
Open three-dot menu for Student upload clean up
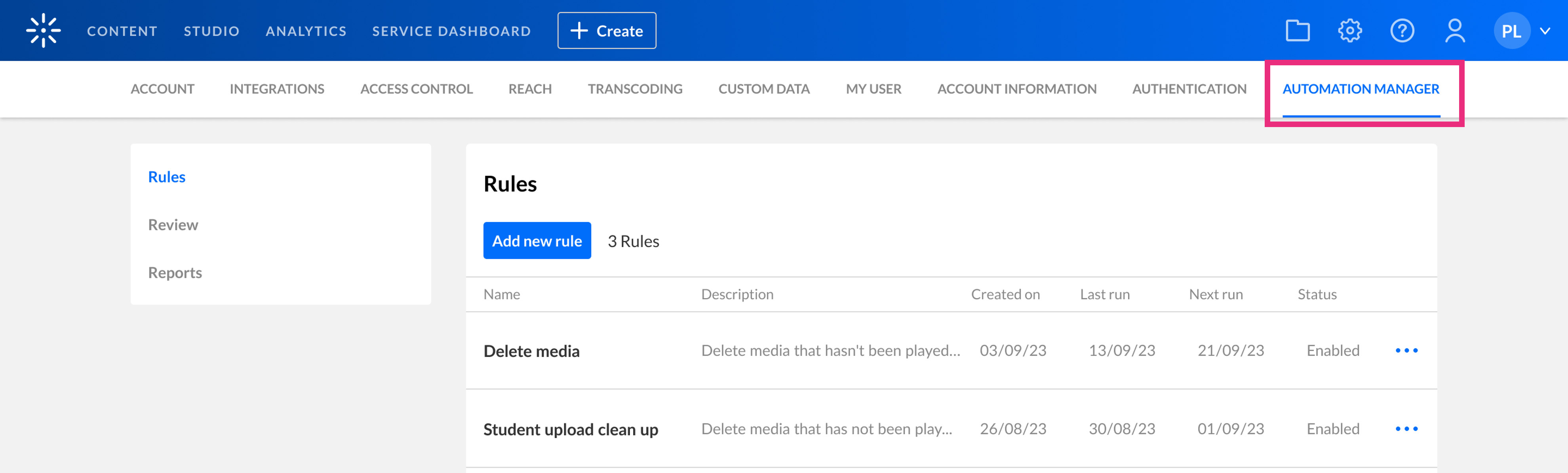pos(1406,429)
